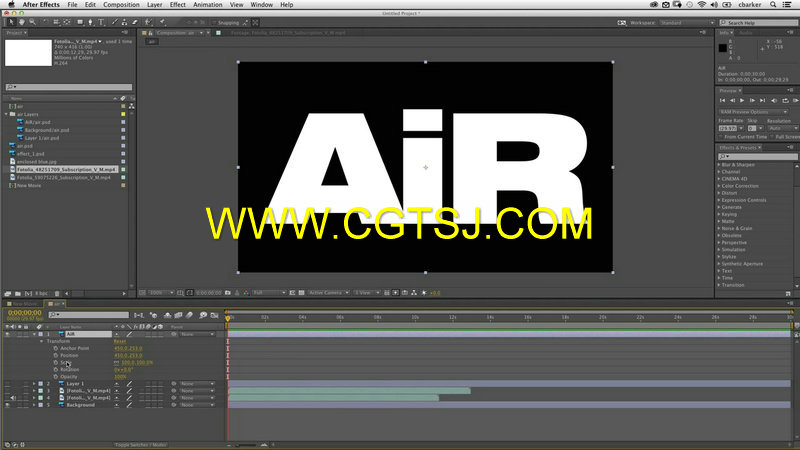Image resolution: width=800 pixels, height=450 pixels.
Task: Select the Roto Brush tool
Action: click(x=148, y=22)
